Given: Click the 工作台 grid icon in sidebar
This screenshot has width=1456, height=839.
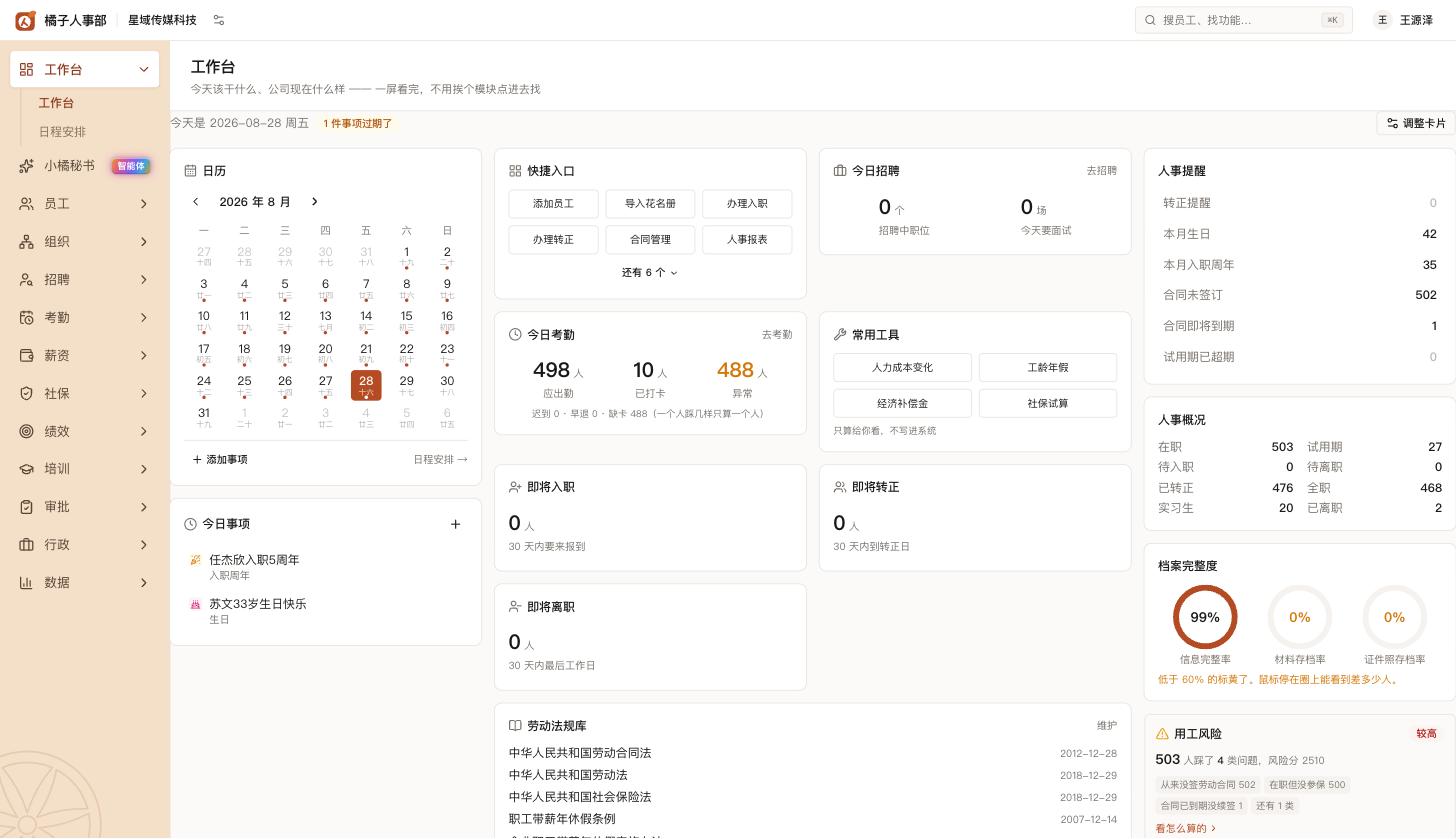Looking at the screenshot, I should [27, 69].
